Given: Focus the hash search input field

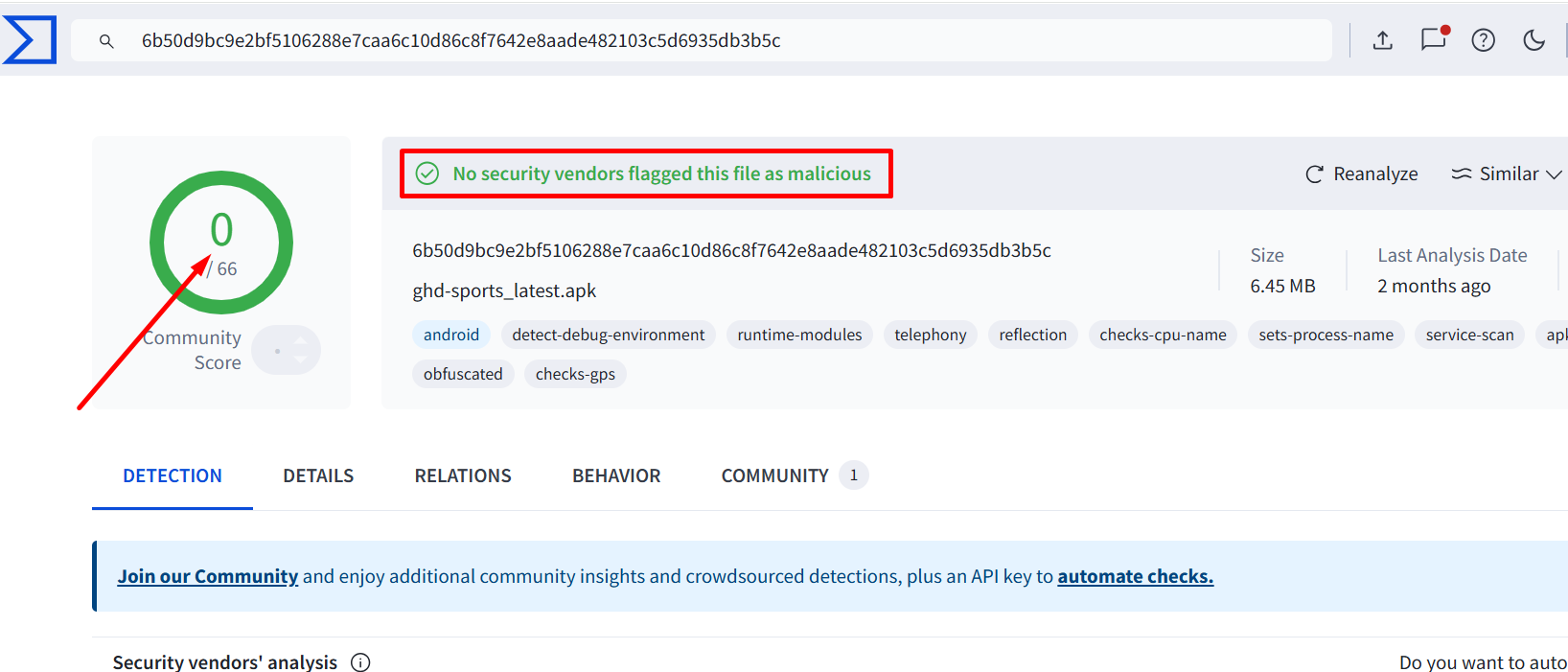Looking at the screenshot, I should (x=702, y=40).
